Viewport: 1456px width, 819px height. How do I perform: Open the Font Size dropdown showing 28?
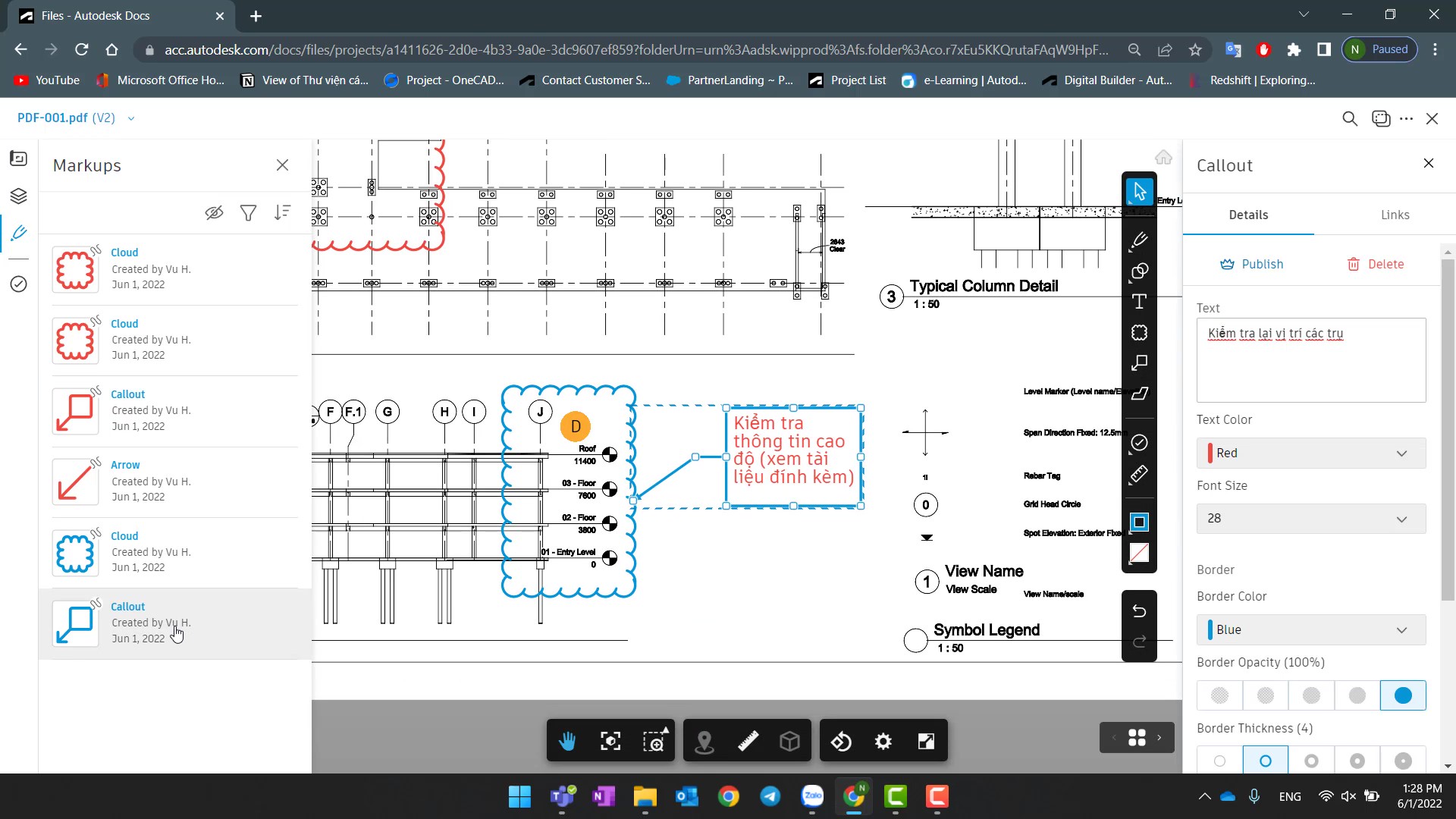click(1311, 519)
